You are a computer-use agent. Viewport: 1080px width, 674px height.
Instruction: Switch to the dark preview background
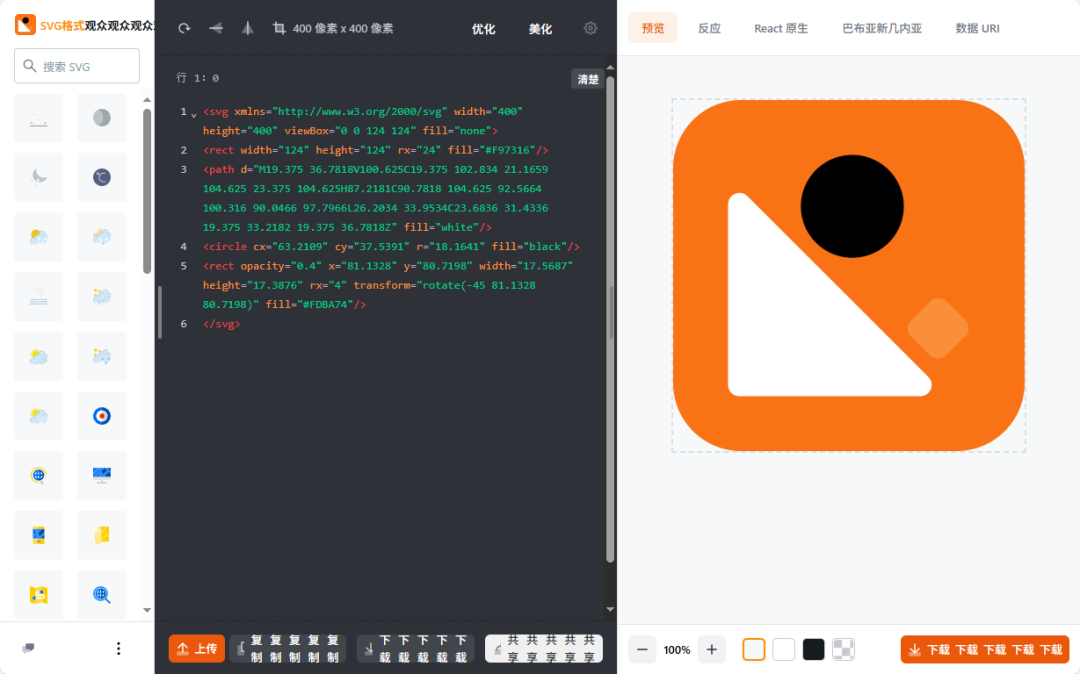click(813, 649)
